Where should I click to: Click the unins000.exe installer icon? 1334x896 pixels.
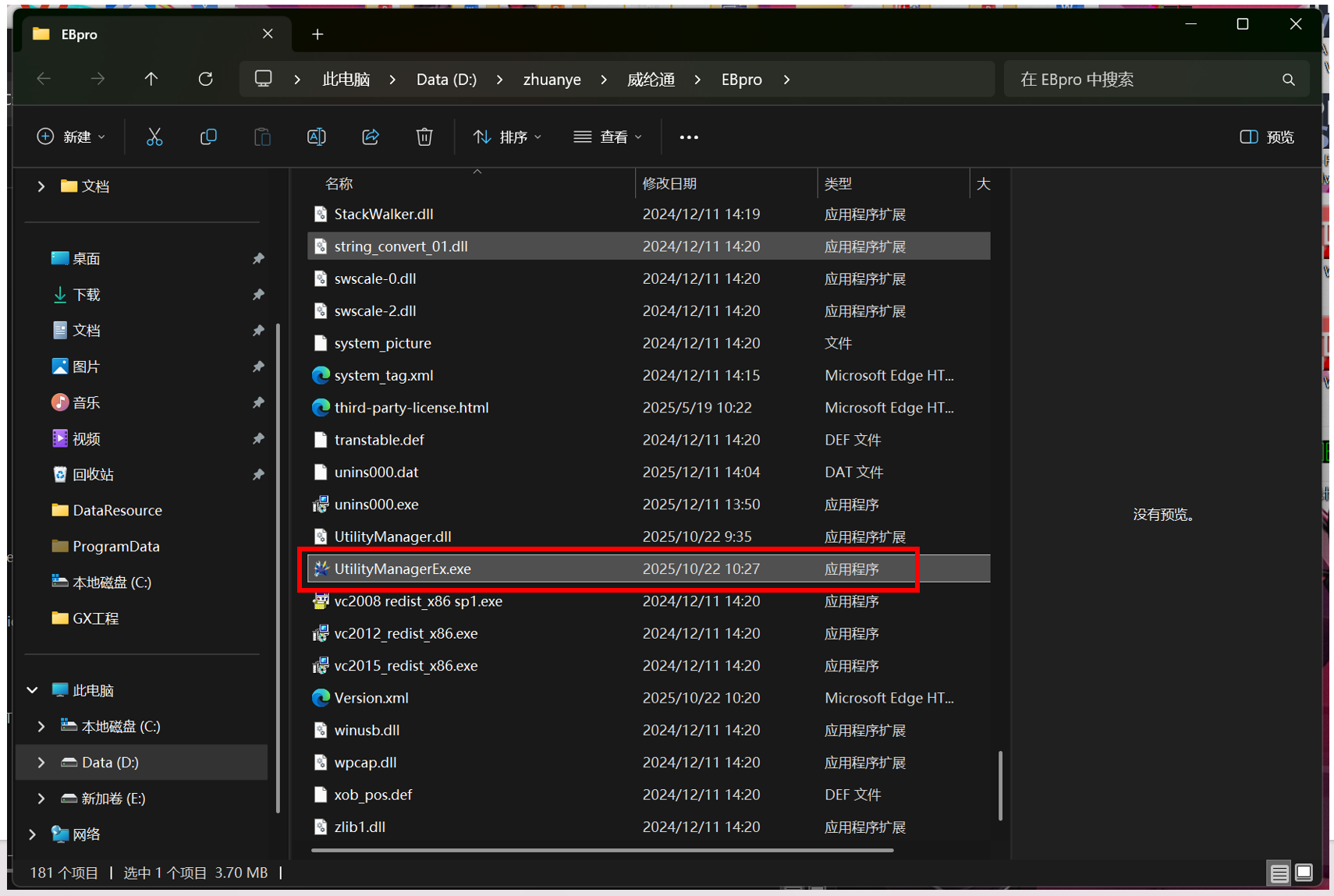321,505
